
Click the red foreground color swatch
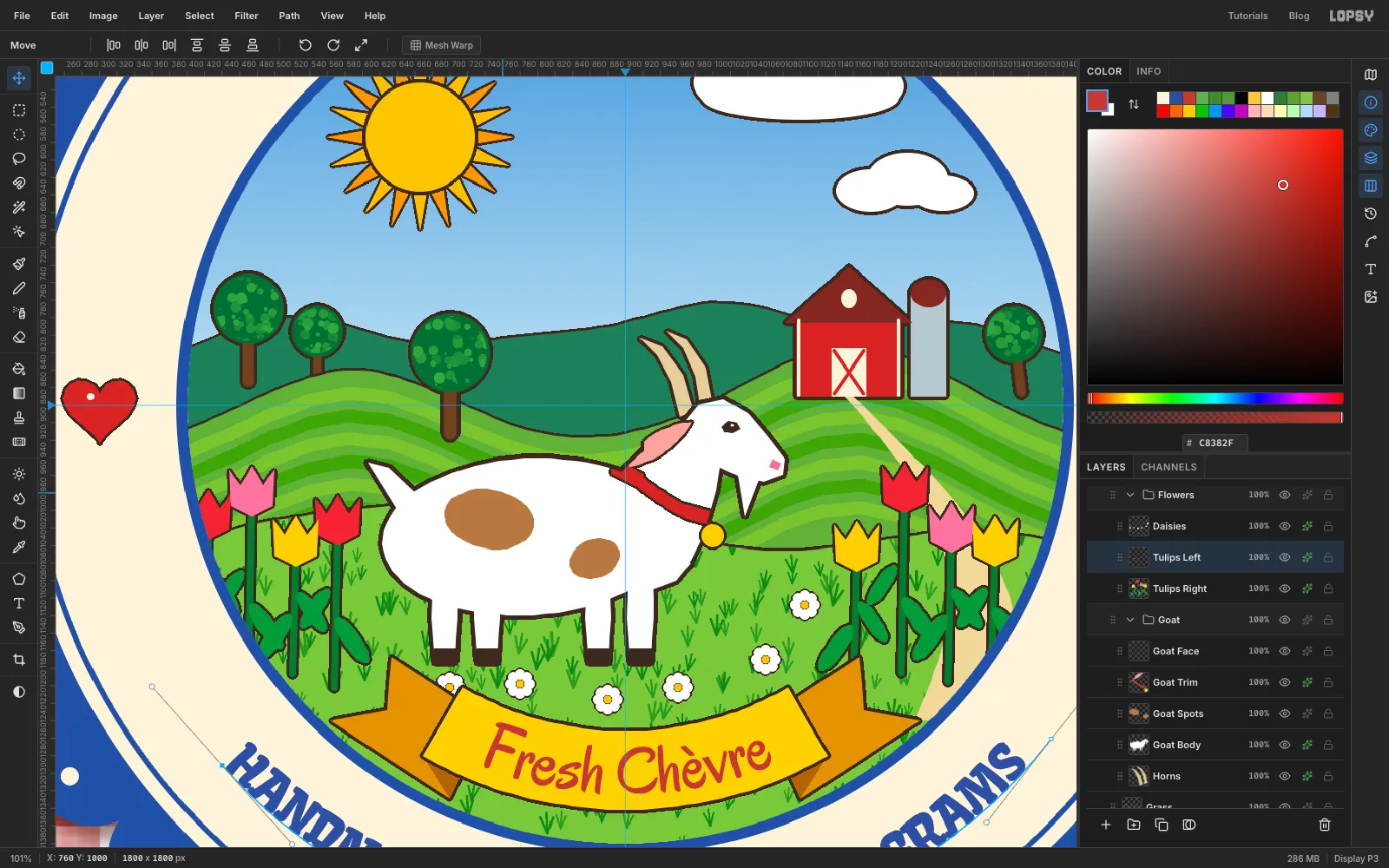pos(1097,101)
